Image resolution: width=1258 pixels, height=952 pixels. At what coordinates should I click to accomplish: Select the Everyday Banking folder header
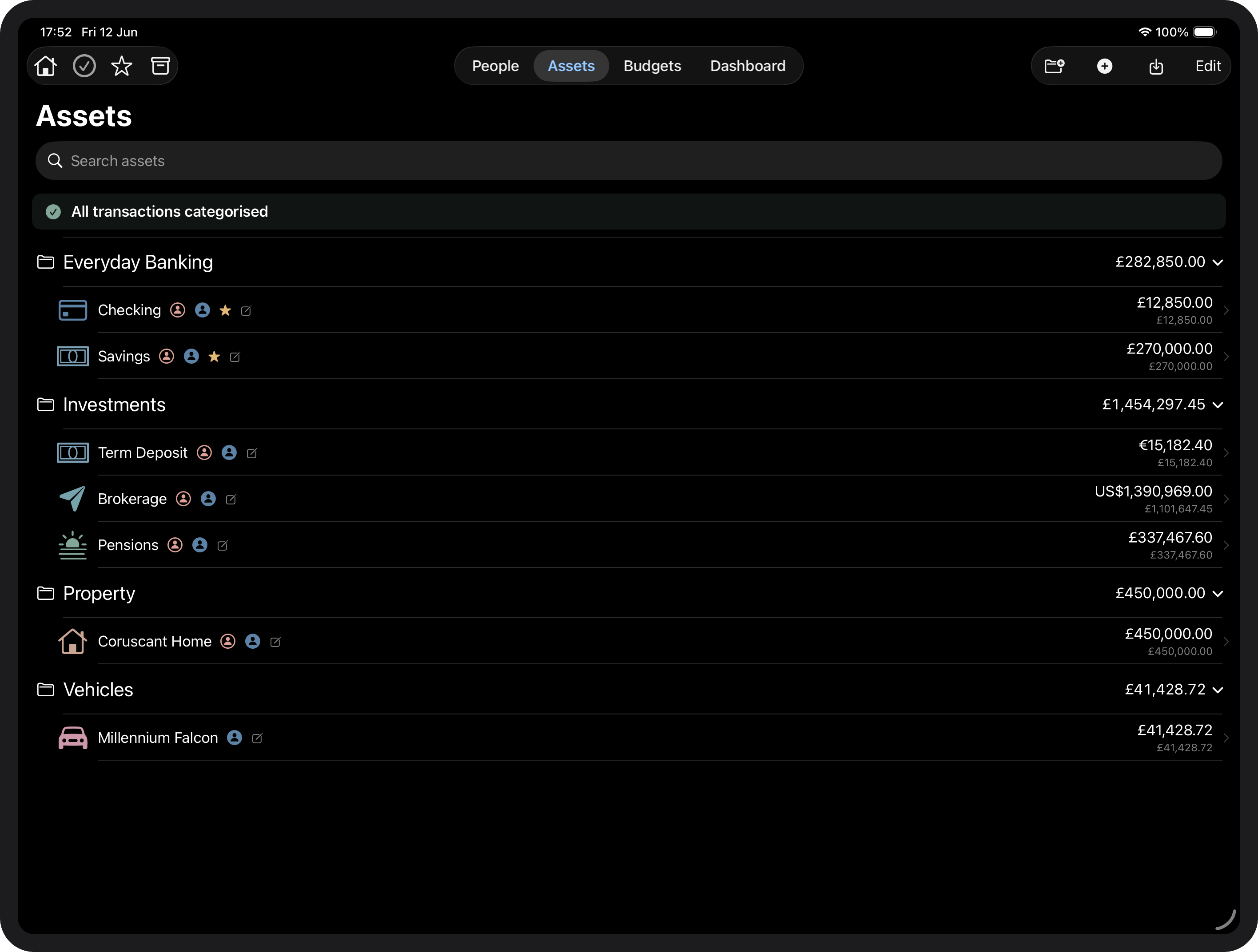coord(629,262)
